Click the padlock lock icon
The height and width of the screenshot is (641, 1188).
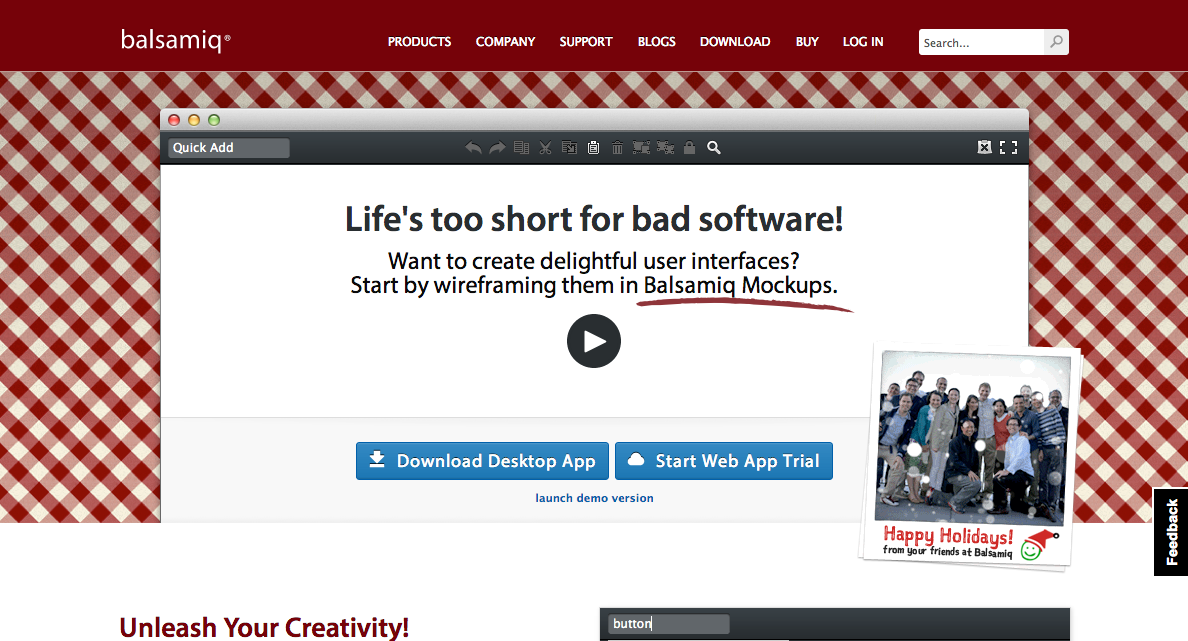point(689,148)
